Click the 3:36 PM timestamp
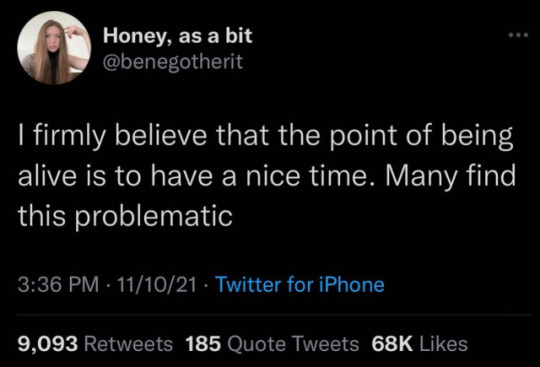Screen dimensions: 540x367 pos(58,285)
